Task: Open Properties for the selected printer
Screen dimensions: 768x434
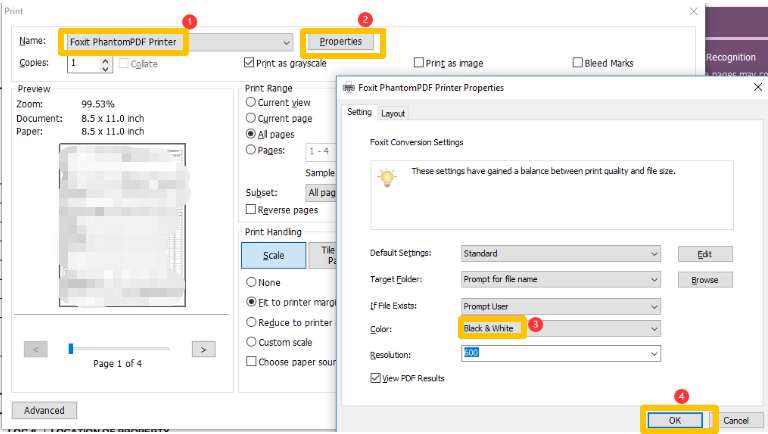Action: click(x=341, y=42)
